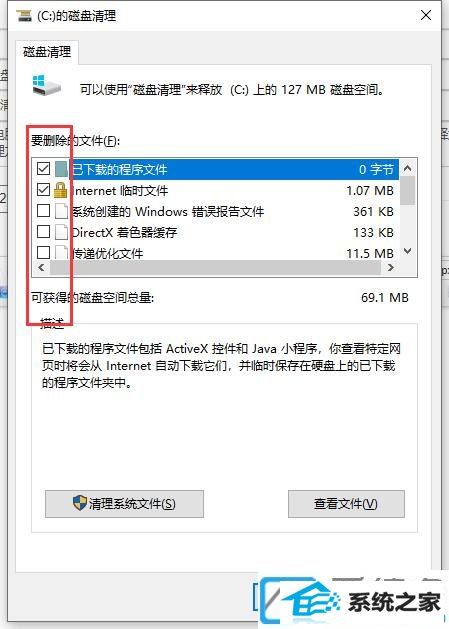449x629 pixels.
Task: Click the file list scroll down arrow
Action: click(x=408, y=252)
